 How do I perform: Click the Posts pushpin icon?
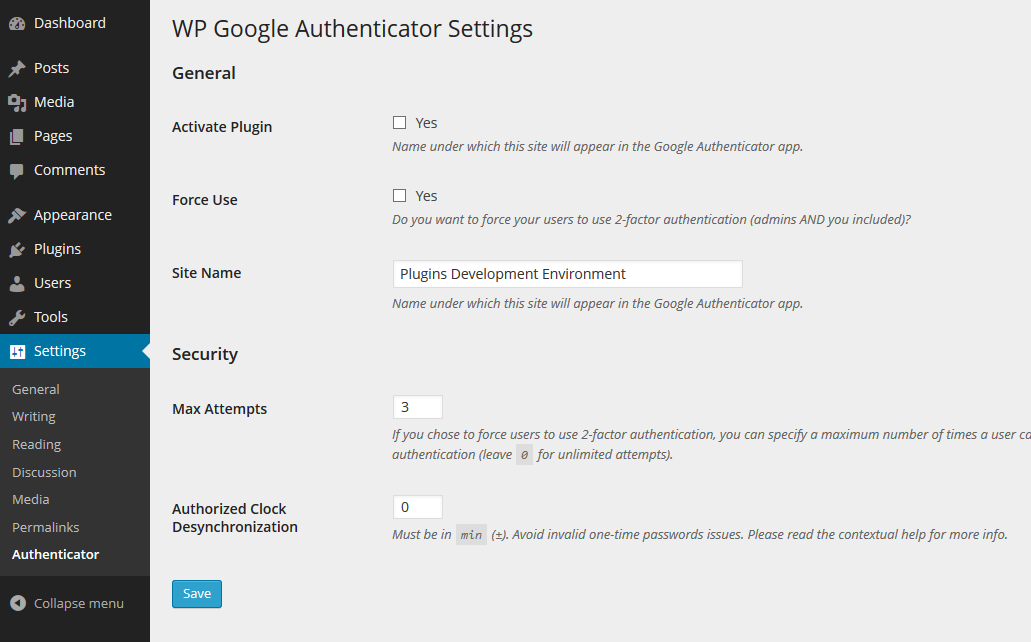point(17,68)
